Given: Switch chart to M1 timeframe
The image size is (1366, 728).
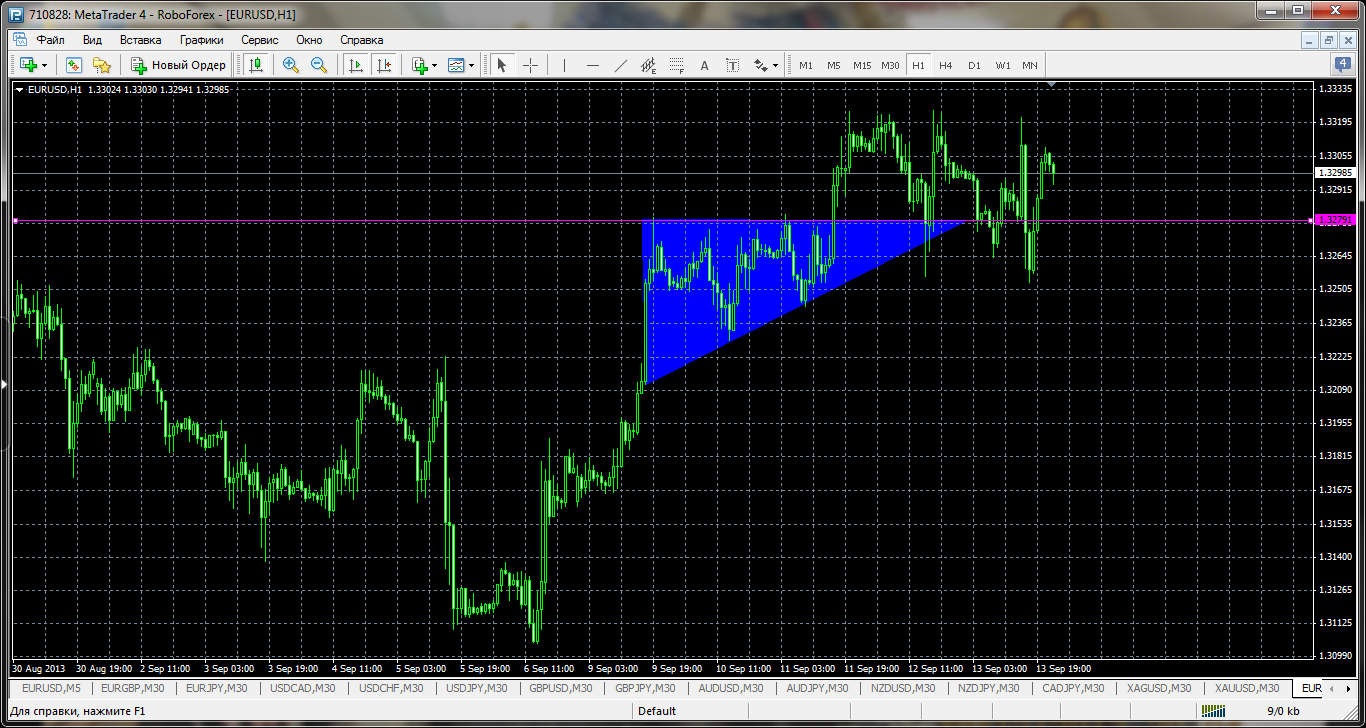Looking at the screenshot, I should pyautogui.click(x=805, y=65).
